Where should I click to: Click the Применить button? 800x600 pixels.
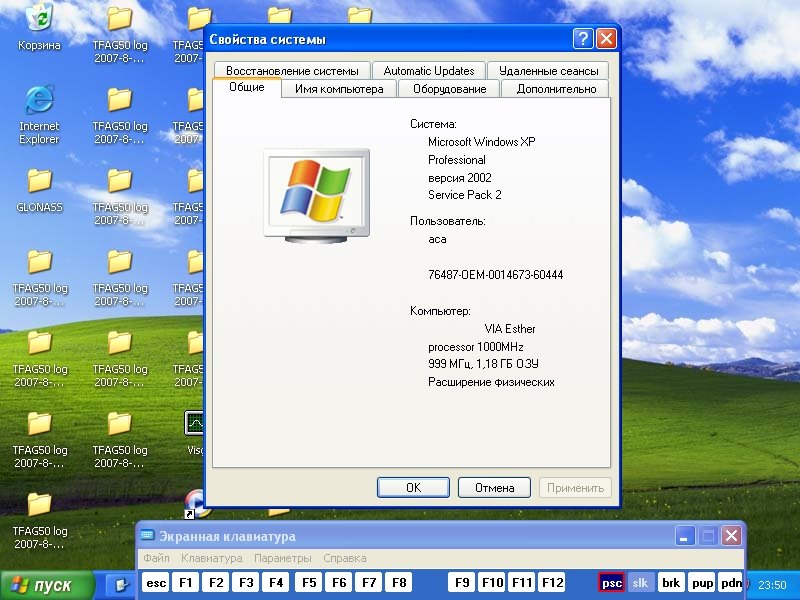(x=575, y=487)
